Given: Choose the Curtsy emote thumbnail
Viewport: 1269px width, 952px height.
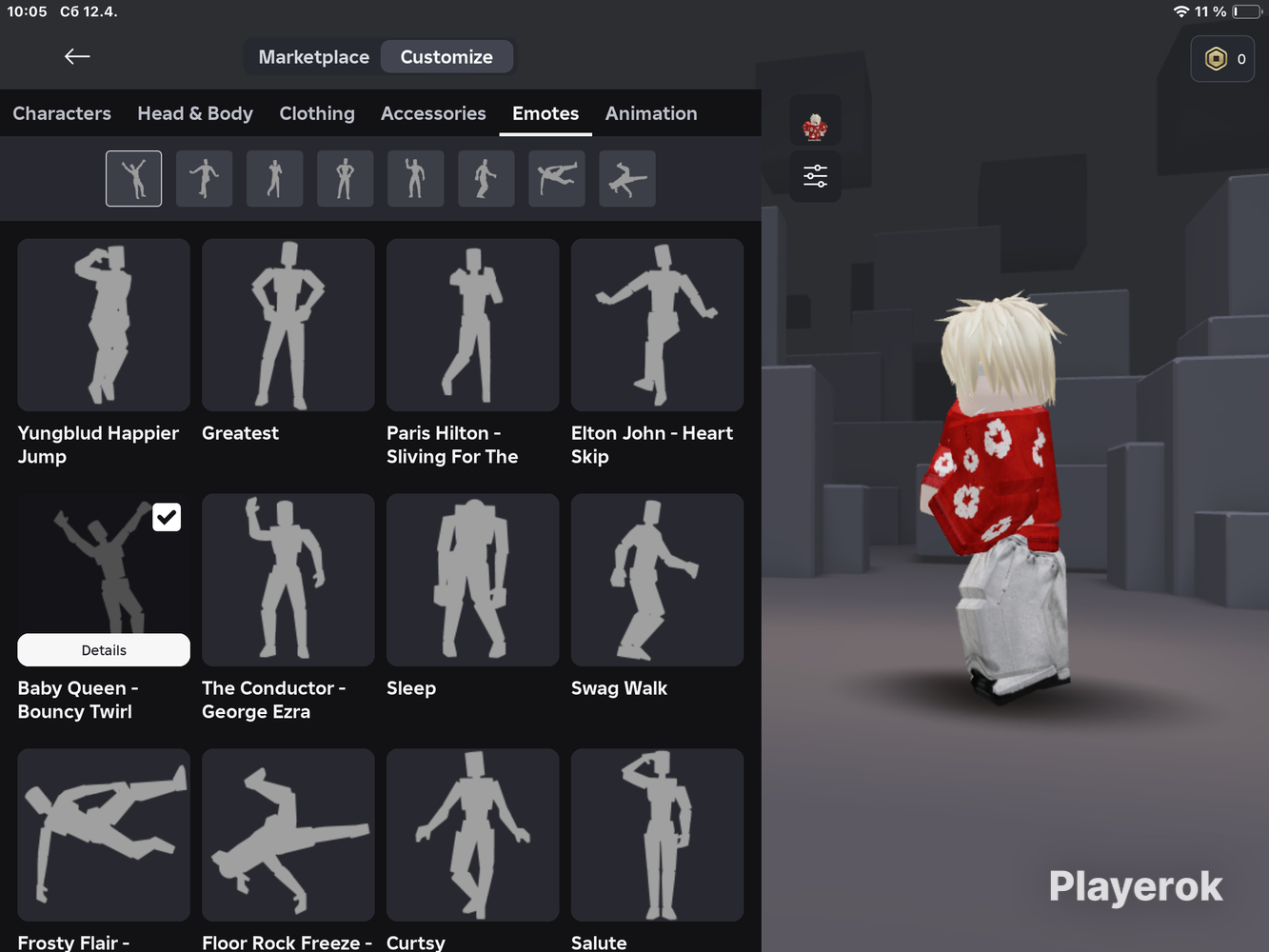Looking at the screenshot, I should pos(473,835).
